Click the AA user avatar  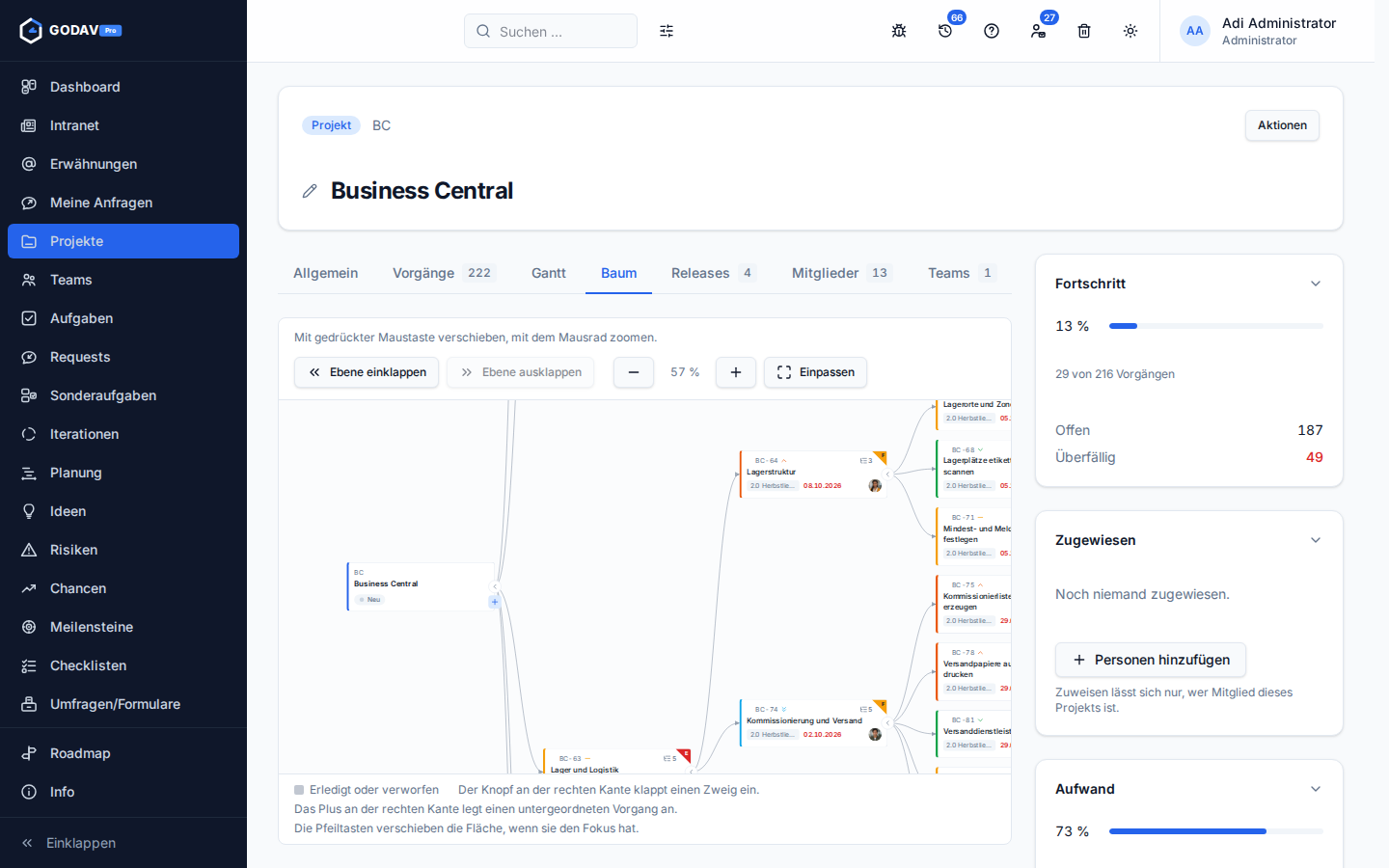(1195, 31)
